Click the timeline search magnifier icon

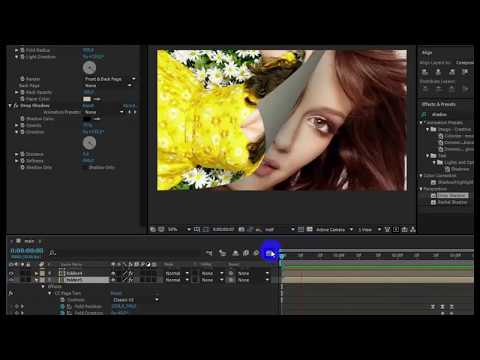point(52,253)
